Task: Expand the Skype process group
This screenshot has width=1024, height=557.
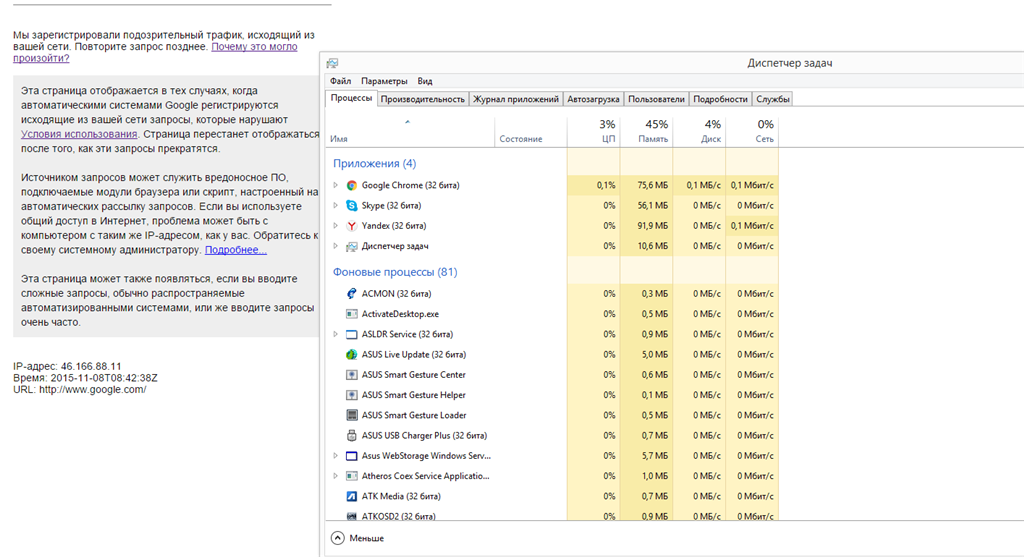Action: pos(336,206)
